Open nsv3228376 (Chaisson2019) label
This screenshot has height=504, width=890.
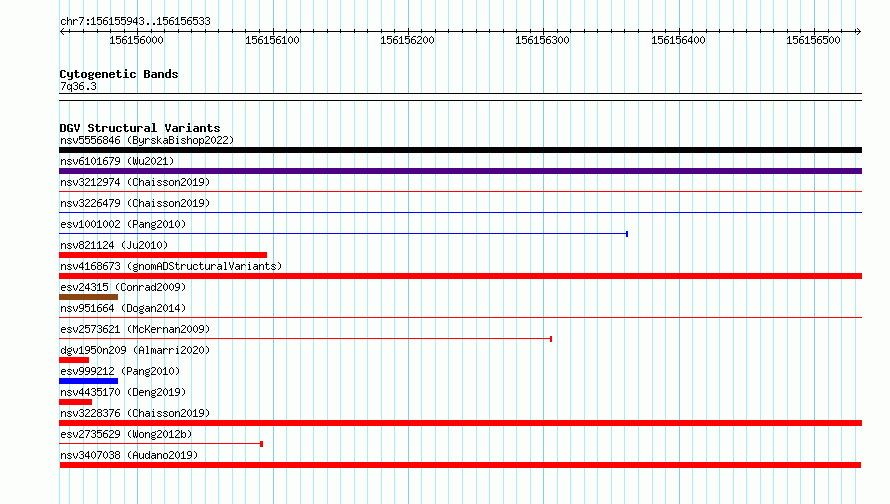(135, 413)
